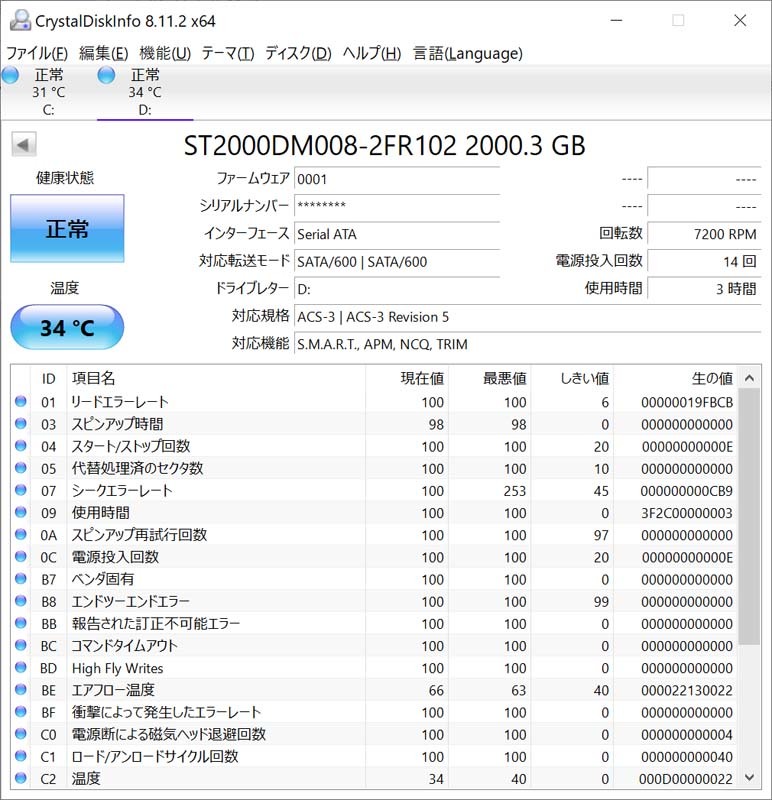Click the ファームウェア field showing 0001
Screen dimensions: 772x800
pos(396,179)
